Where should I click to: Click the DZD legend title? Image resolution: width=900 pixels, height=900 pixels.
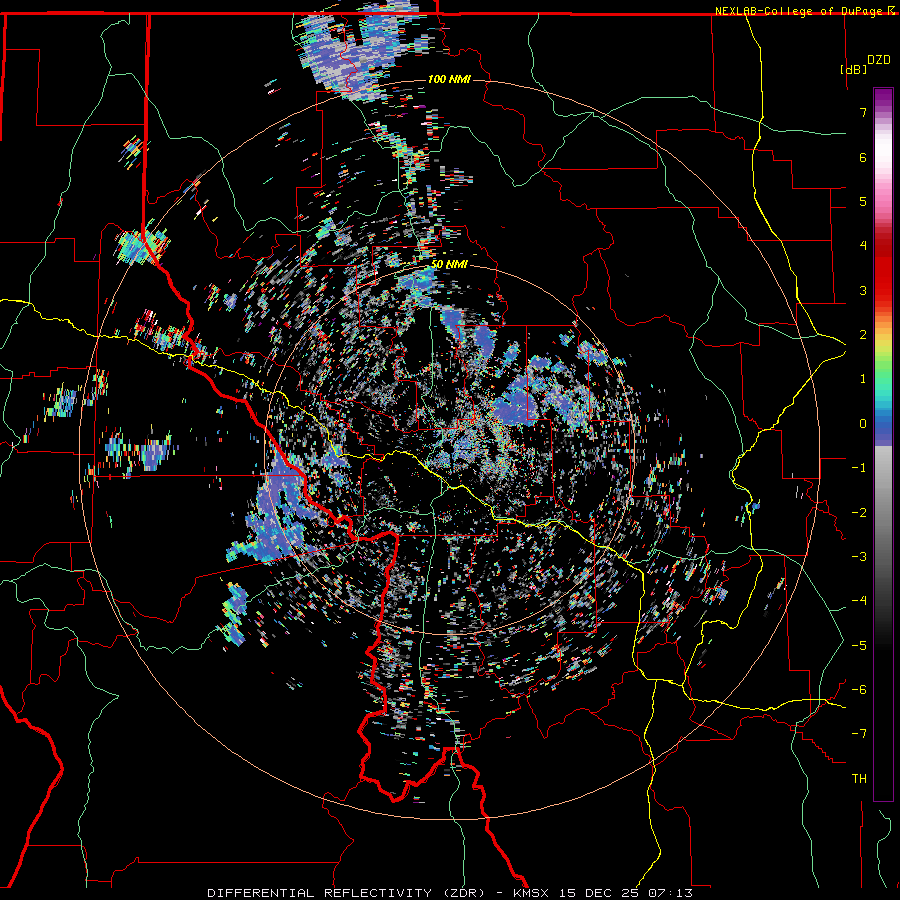878,60
